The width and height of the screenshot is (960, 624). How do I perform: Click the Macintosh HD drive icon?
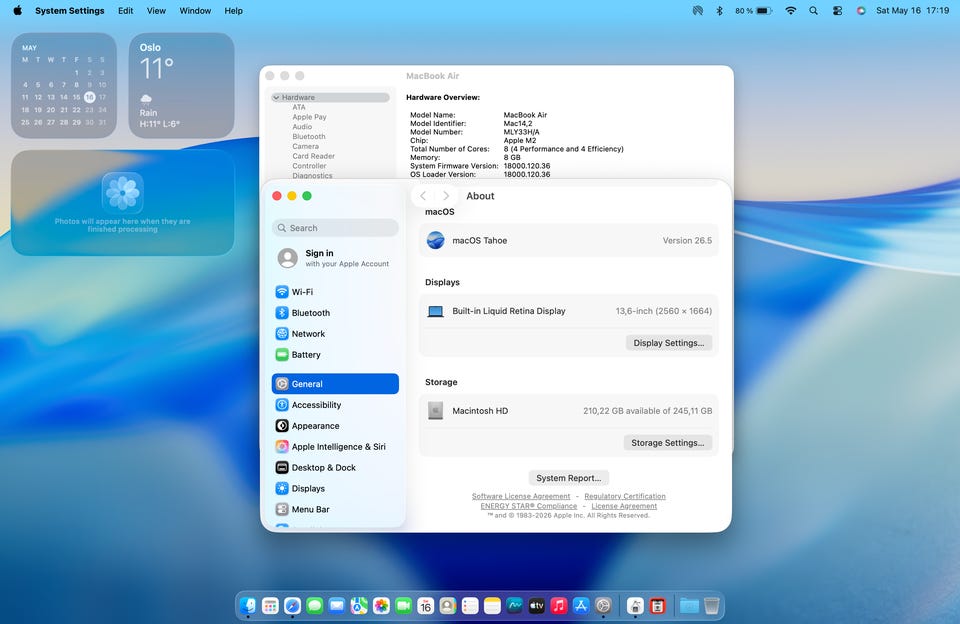coord(435,410)
